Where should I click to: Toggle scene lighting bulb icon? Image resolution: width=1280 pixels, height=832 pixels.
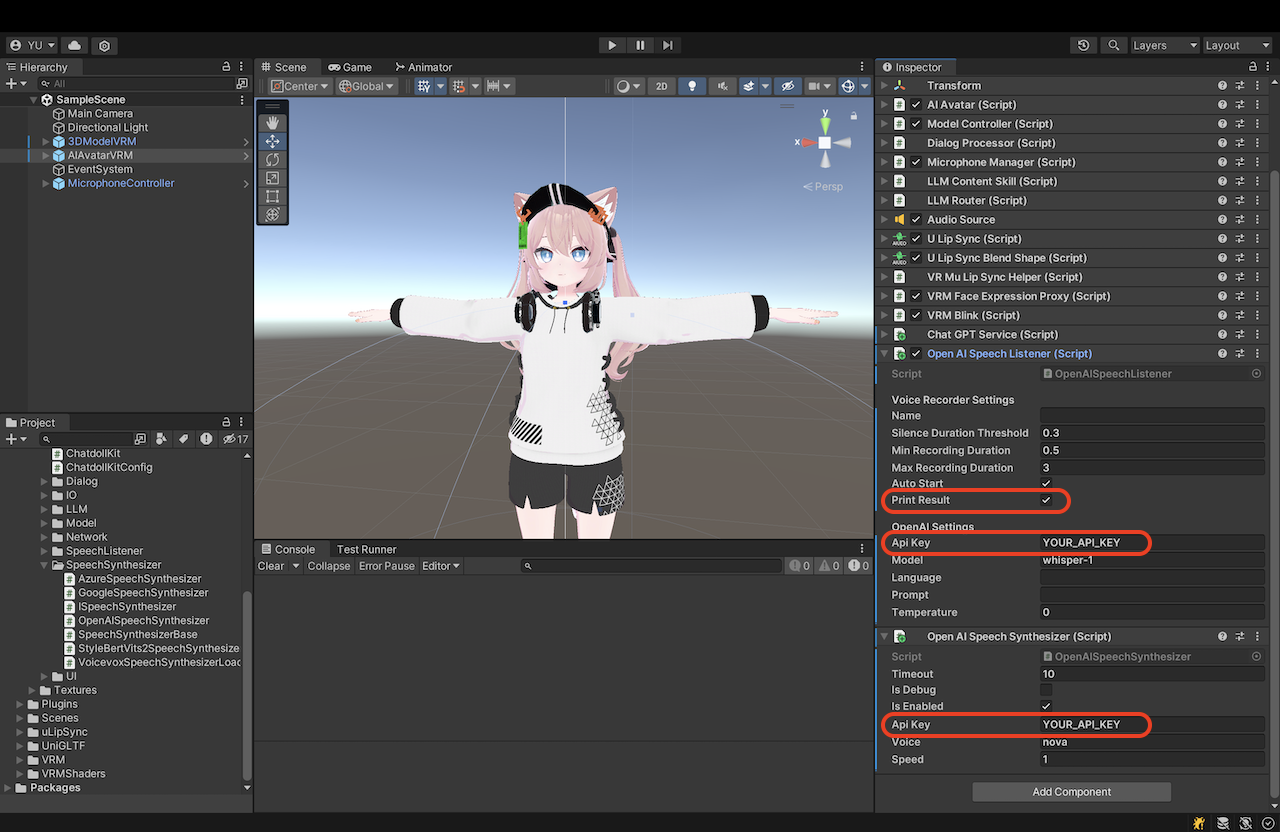tap(691, 86)
